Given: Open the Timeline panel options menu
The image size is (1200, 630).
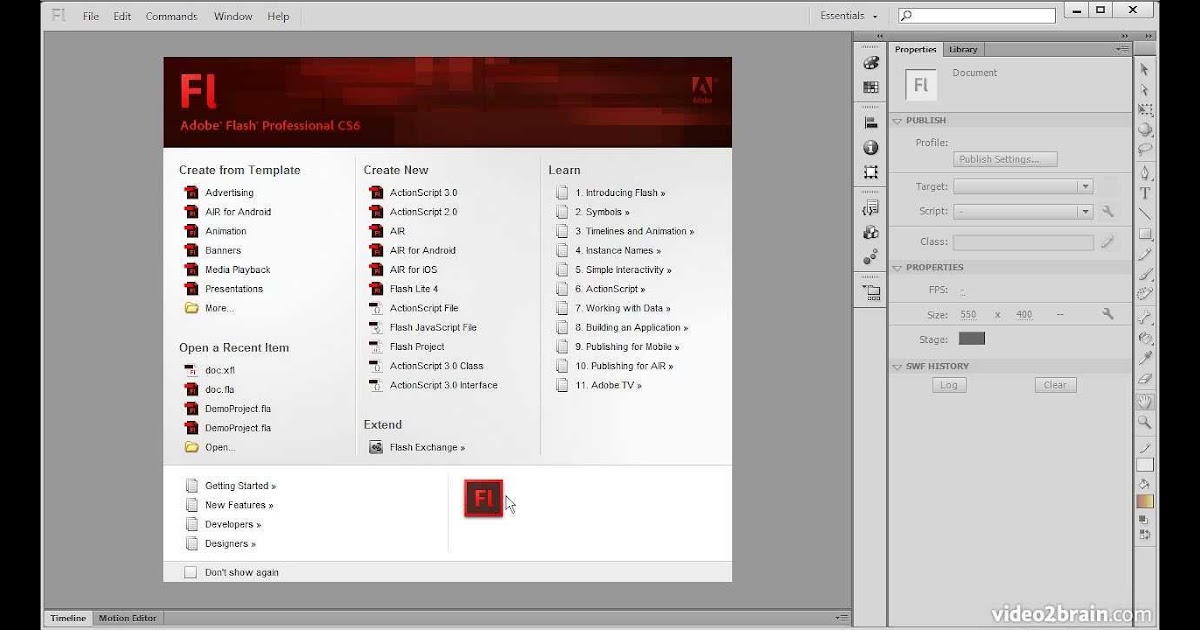Looking at the screenshot, I should (842, 618).
